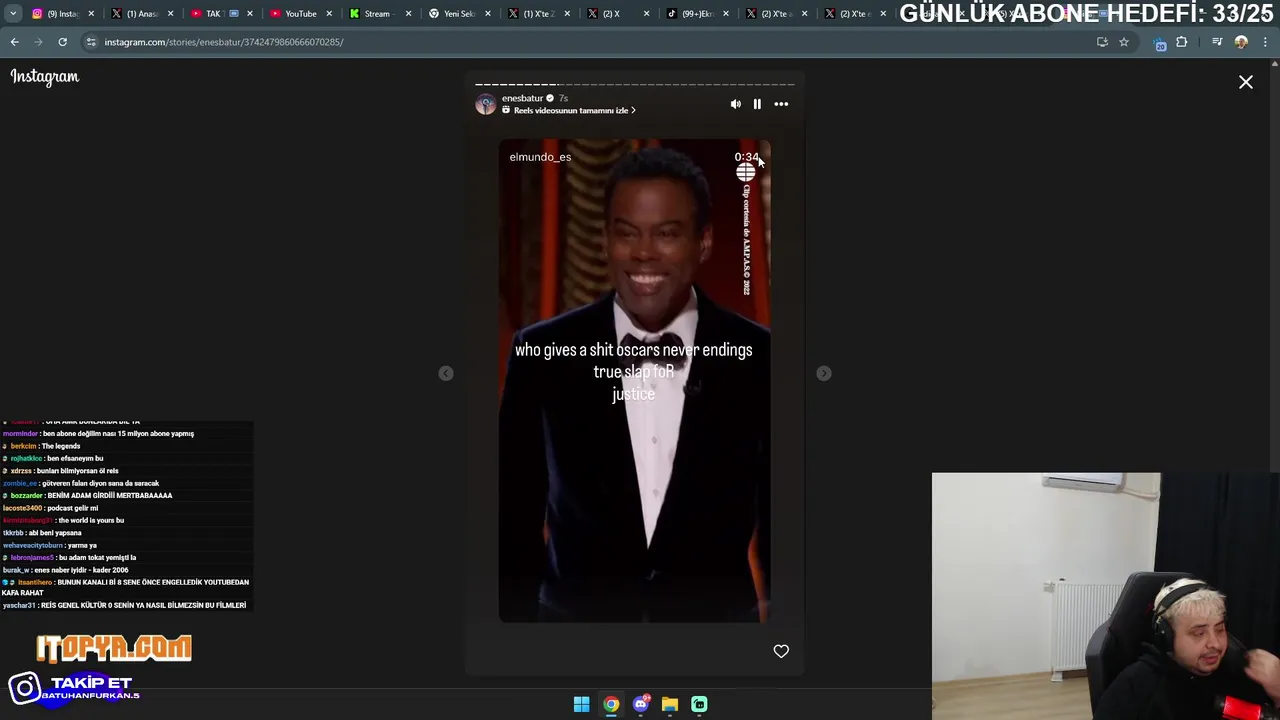Reload the Instagram page

click(62, 42)
